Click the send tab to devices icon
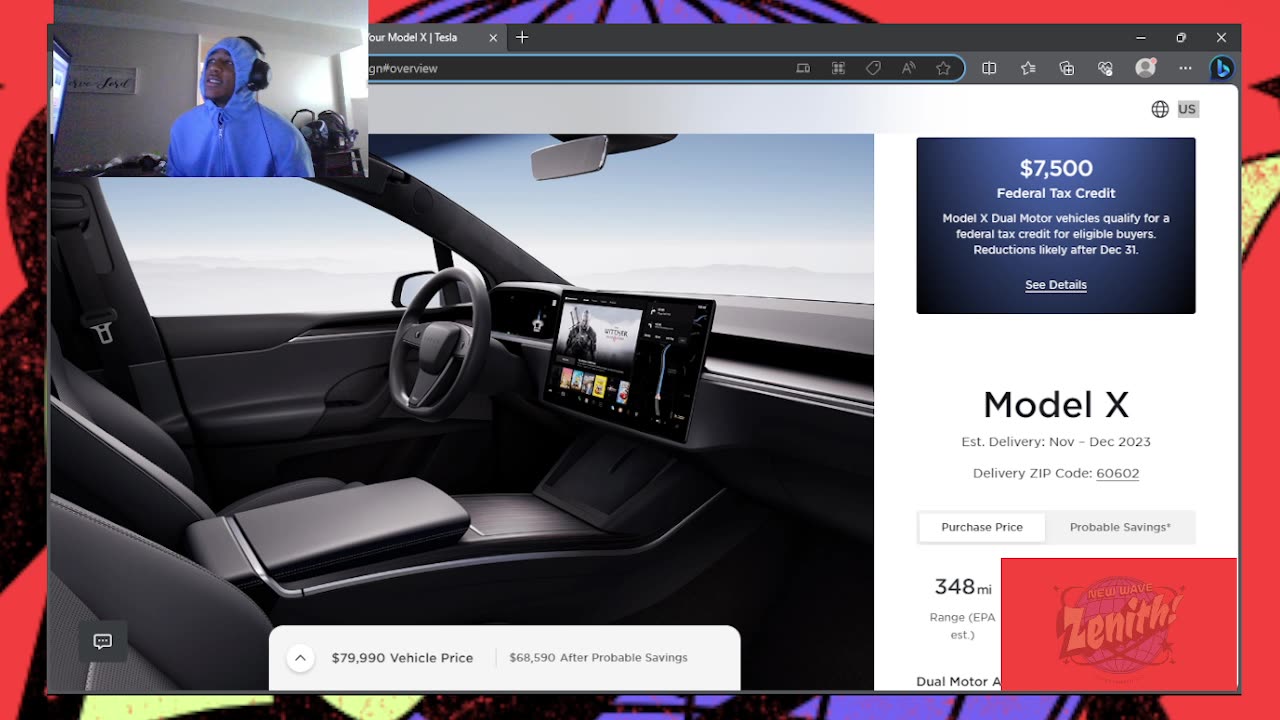1280x720 pixels. [803, 68]
